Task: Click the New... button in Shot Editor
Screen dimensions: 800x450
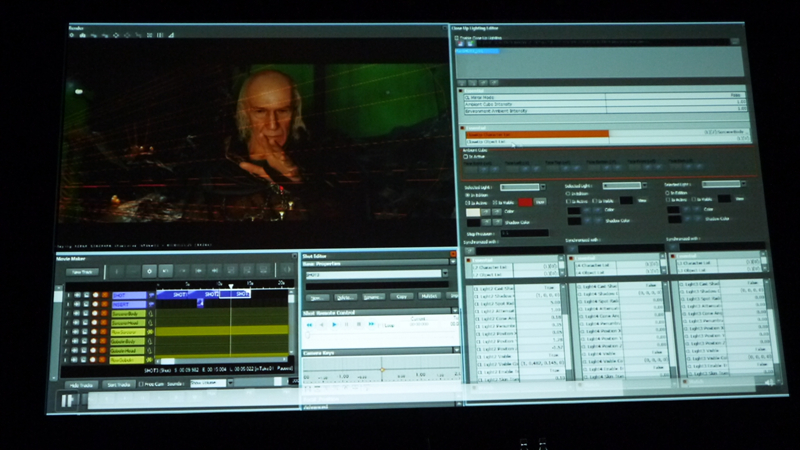Action: click(x=317, y=298)
